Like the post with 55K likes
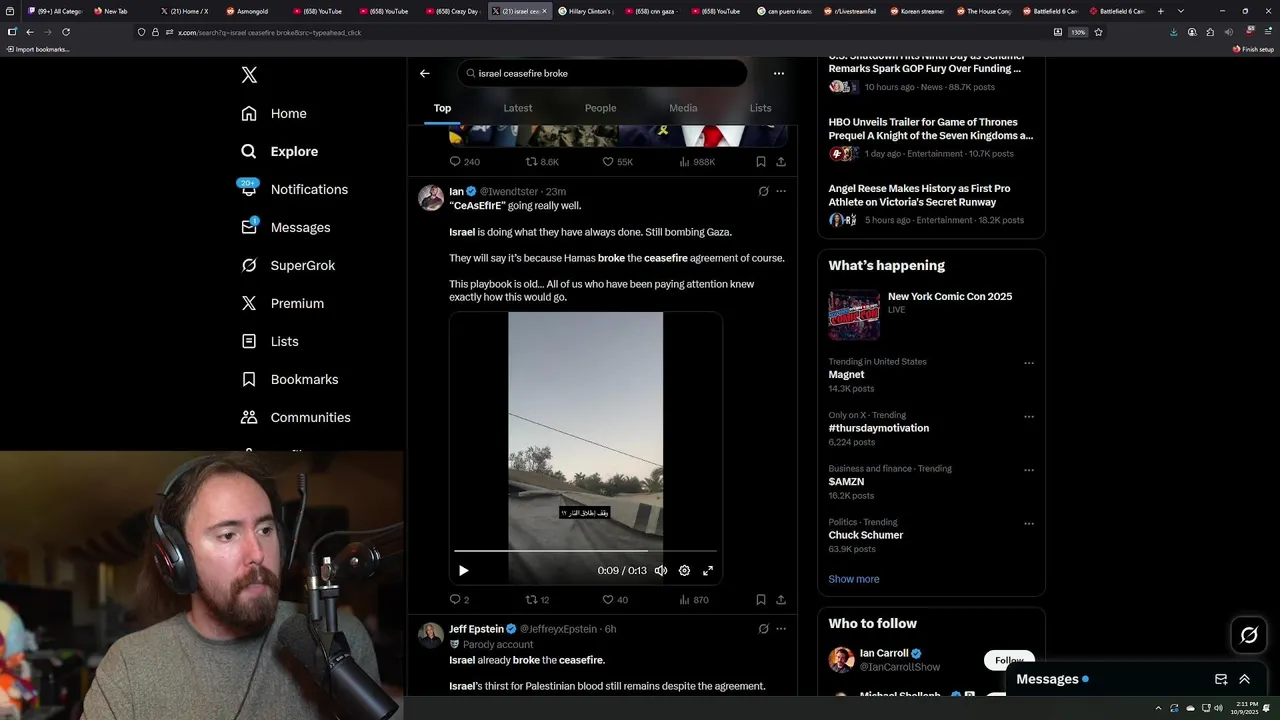Image resolution: width=1280 pixels, height=720 pixels. [617, 161]
